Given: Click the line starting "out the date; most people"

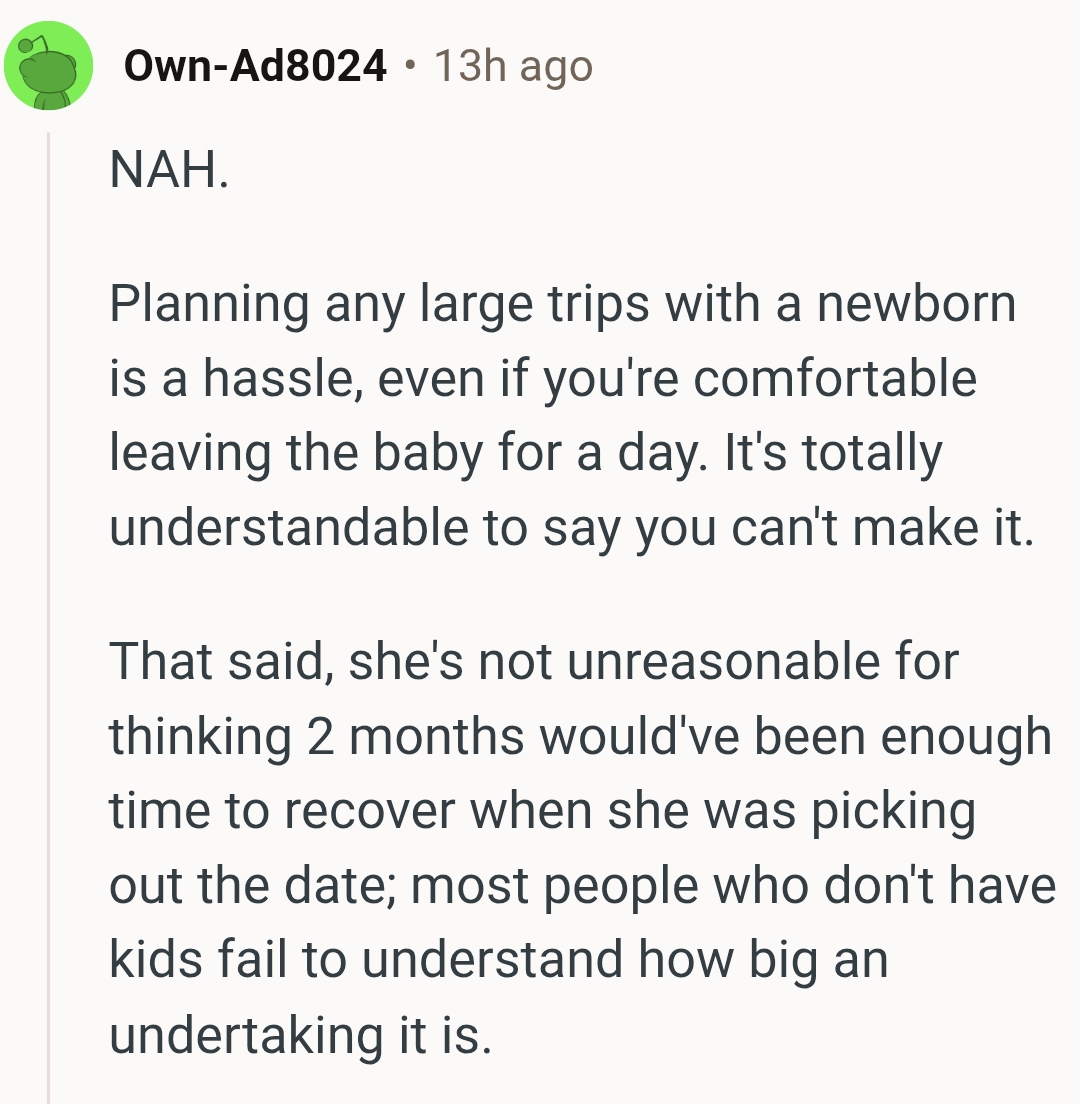Looking at the screenshot, I should pos(582,885).
